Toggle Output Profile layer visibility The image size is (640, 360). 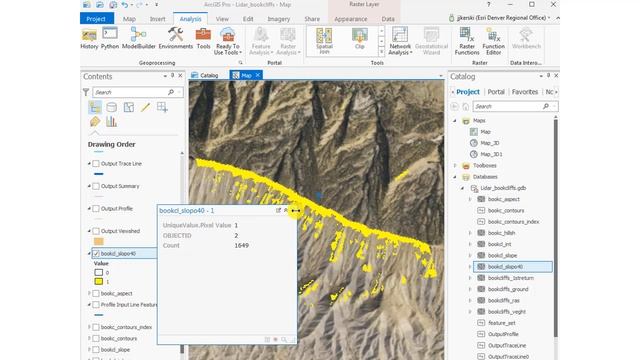(96, 209)
